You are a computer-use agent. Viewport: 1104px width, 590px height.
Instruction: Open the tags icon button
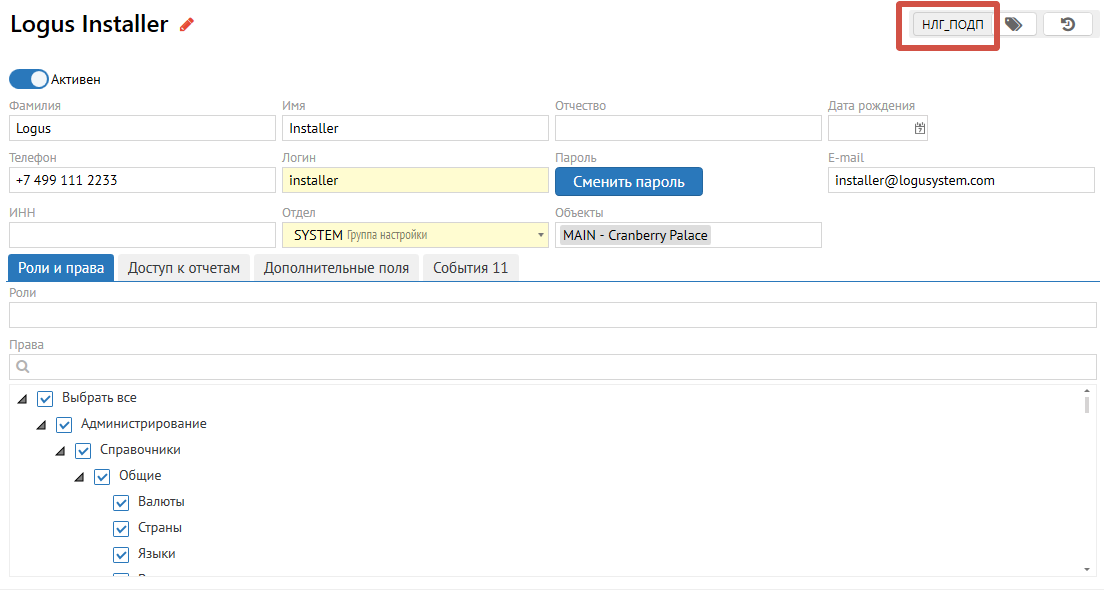1014,24
